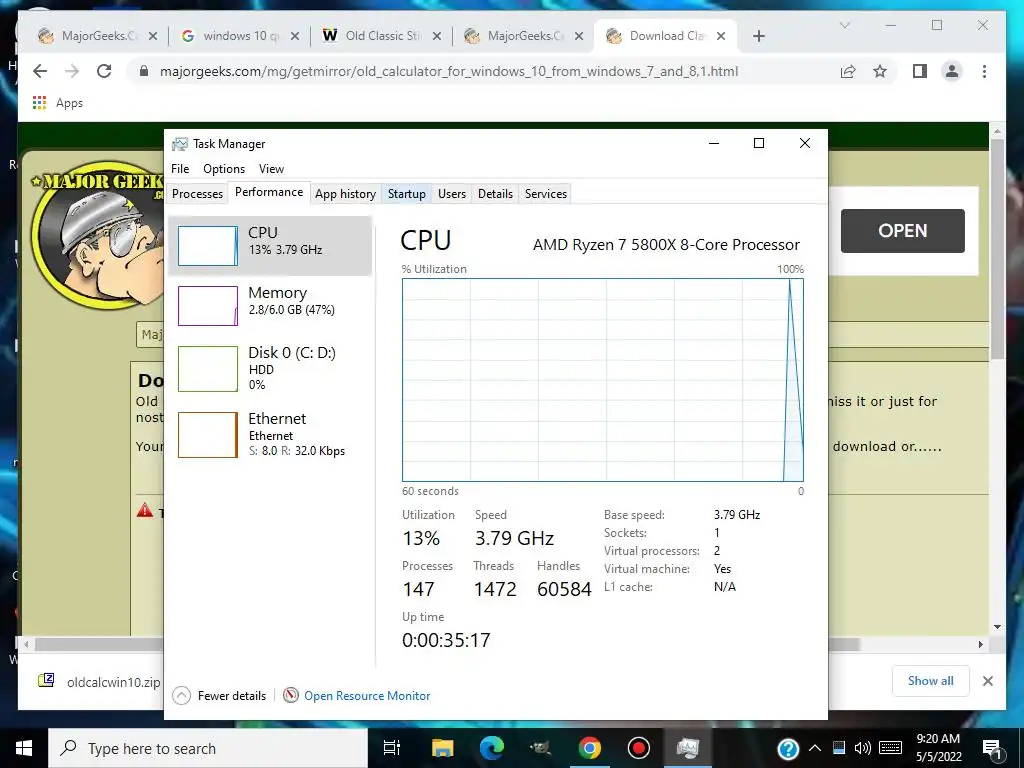This screenshot has width=1024, height=768.
Task: Open the Services tab
Action: coord(545,194)
